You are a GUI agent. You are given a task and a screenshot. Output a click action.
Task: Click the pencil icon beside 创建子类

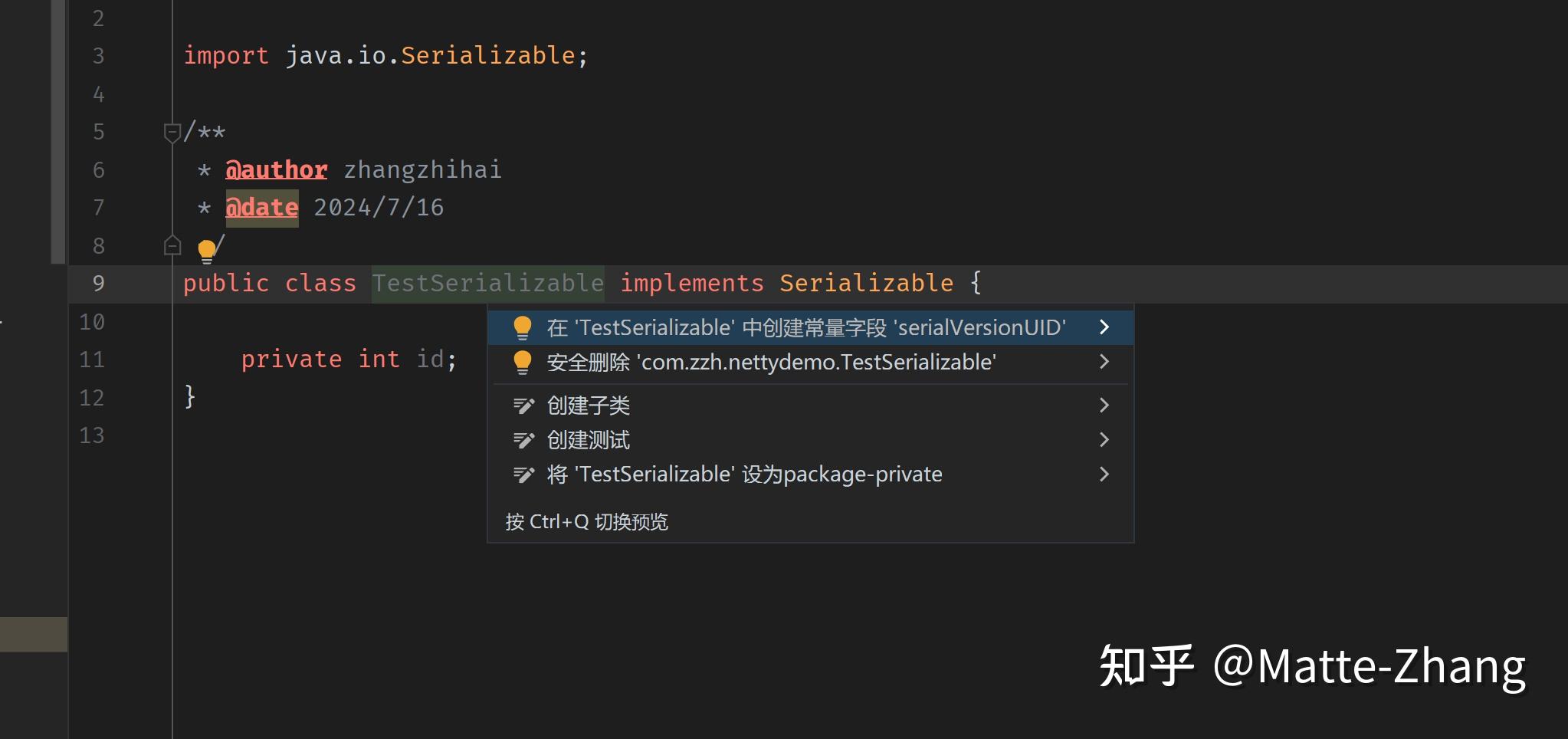pos(523,405)
